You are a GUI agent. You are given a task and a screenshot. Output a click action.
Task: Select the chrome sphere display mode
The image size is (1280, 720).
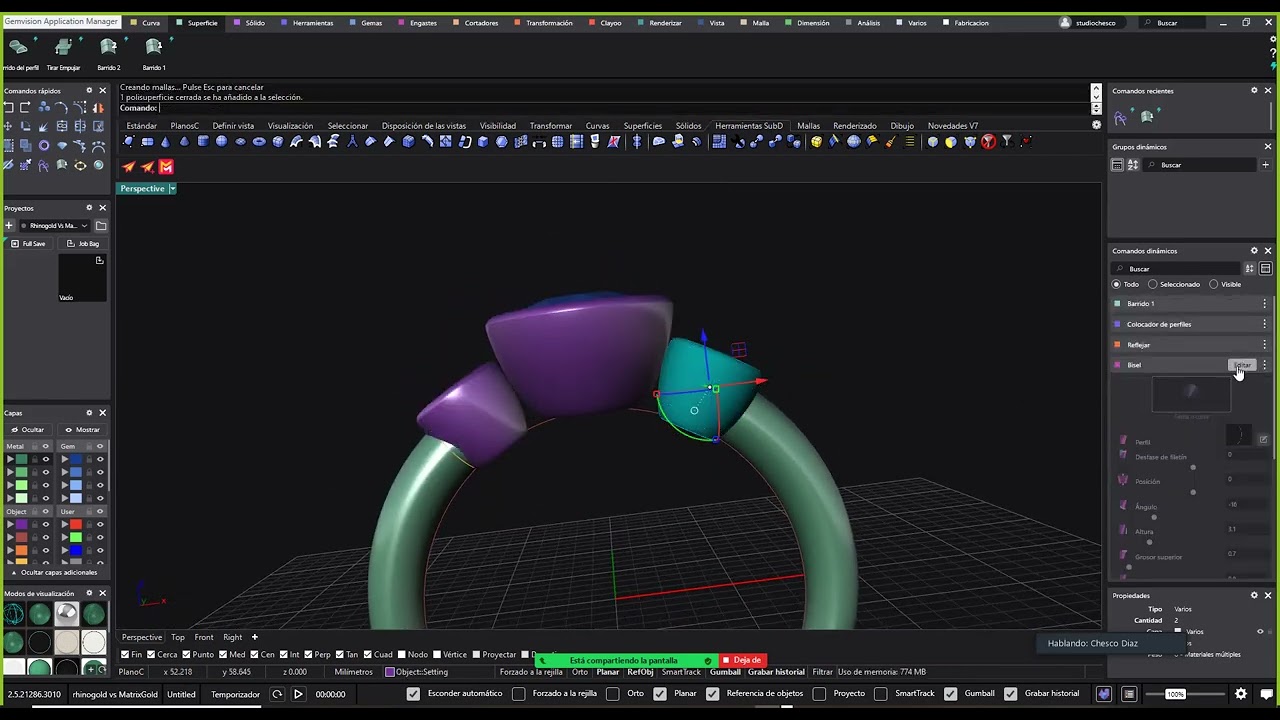66,614
